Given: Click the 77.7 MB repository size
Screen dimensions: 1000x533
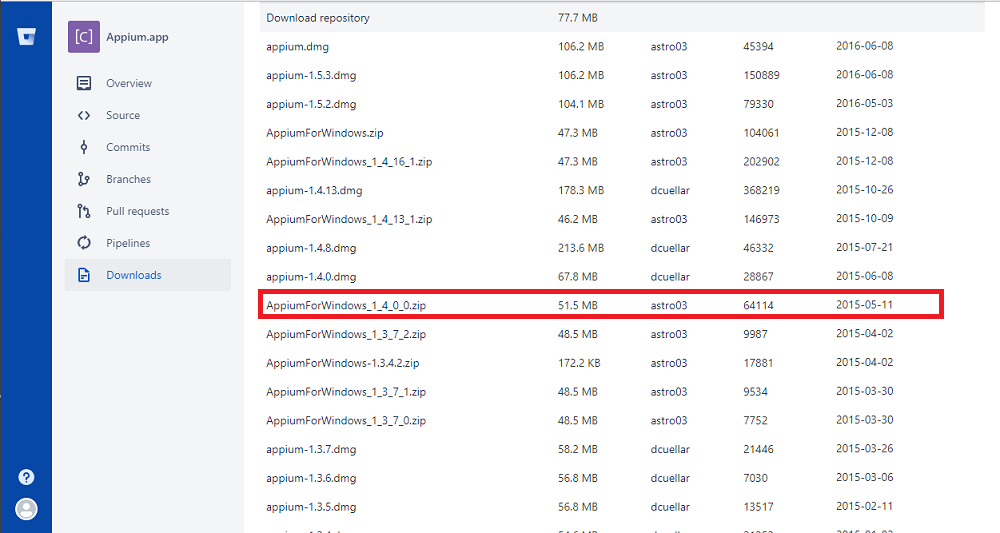Looking at the screenshot, I should 578,18.
